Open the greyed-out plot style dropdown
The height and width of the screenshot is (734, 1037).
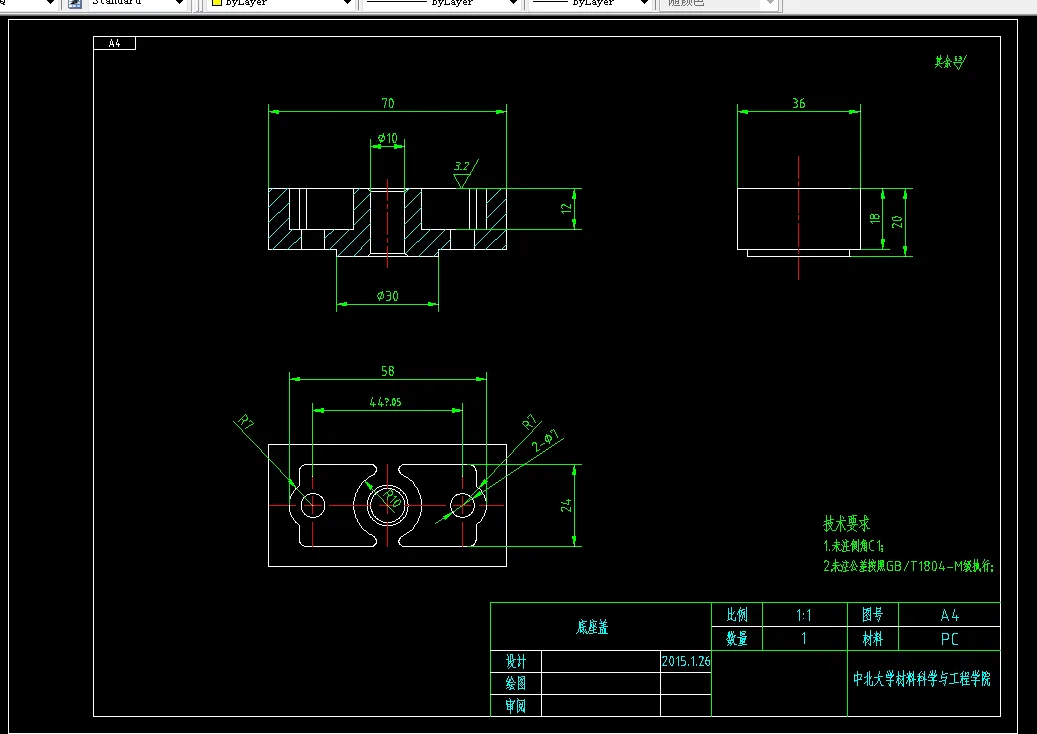click(720, 5)
